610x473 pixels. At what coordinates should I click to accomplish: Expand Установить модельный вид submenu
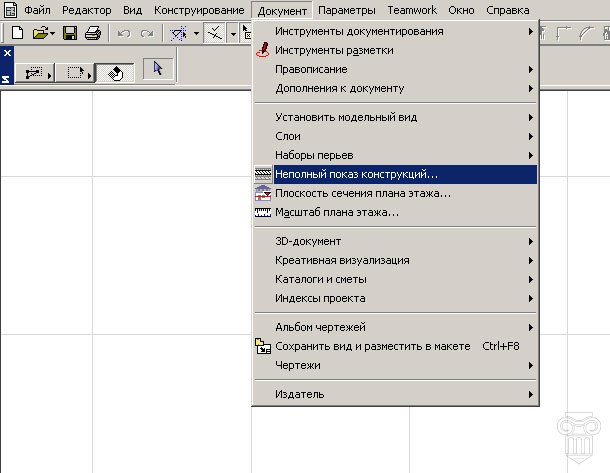coord(395,117)
